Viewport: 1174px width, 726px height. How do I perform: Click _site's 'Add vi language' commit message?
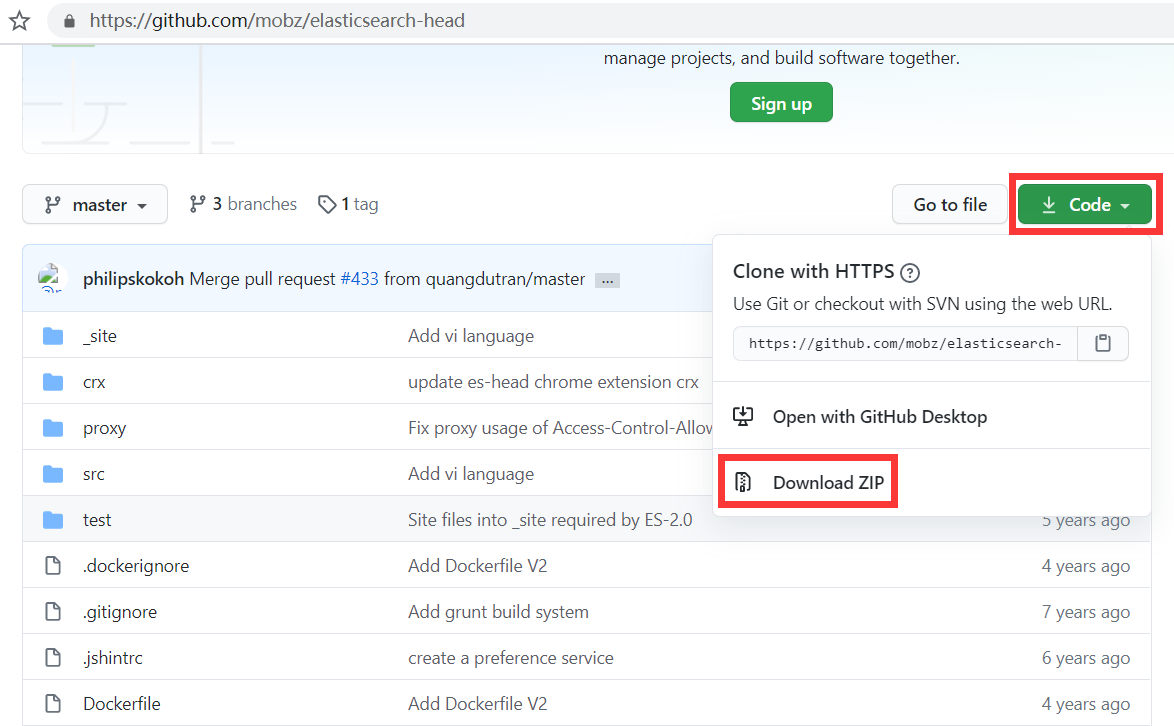471,336
